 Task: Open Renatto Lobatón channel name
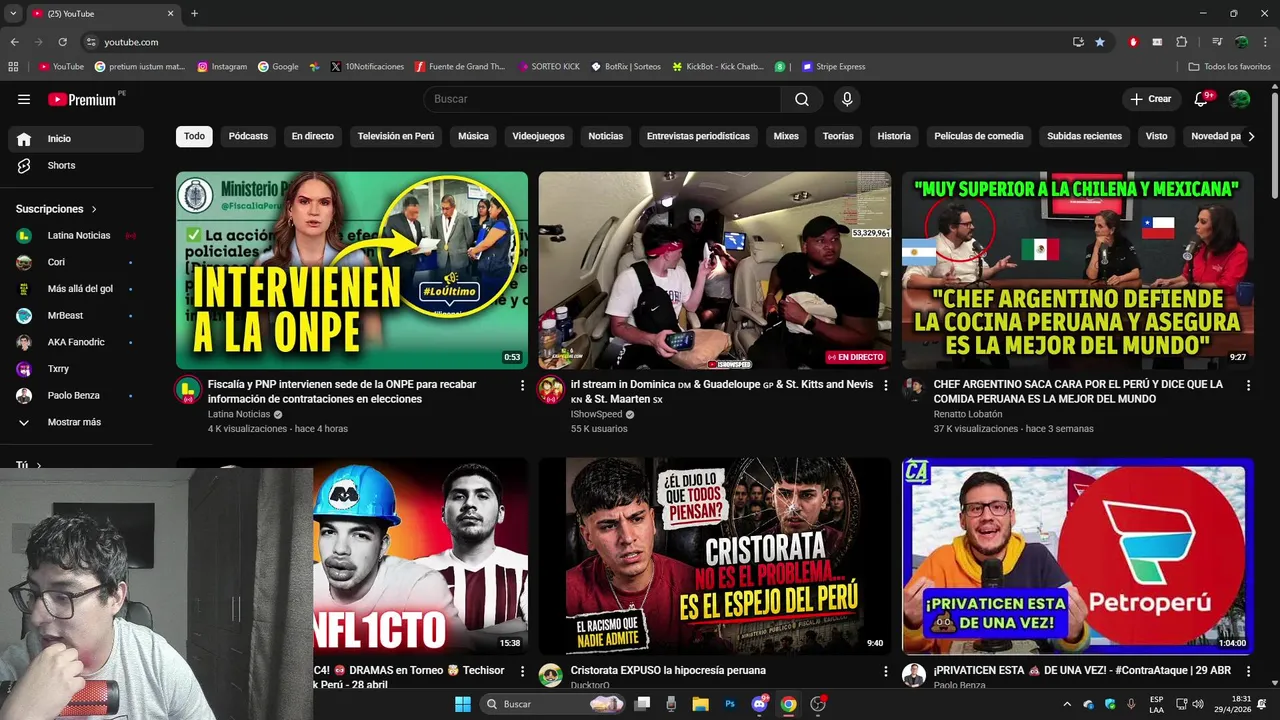coord(967,414)
